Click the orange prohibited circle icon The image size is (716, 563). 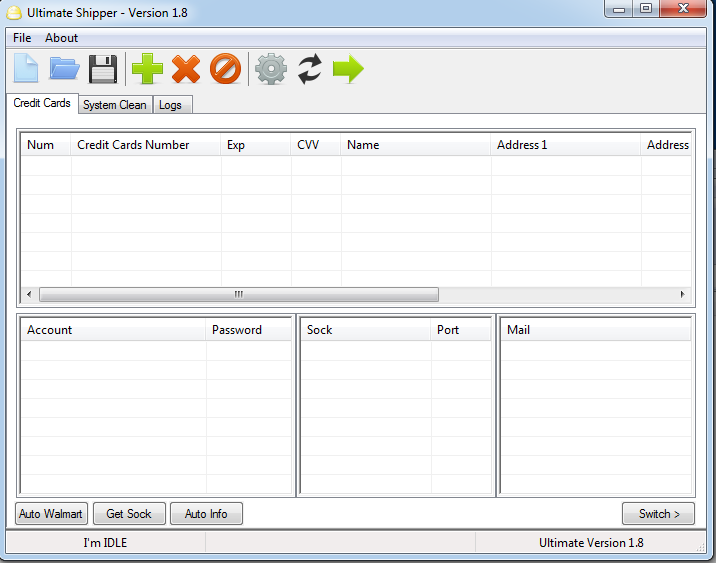tap(226, 69)
